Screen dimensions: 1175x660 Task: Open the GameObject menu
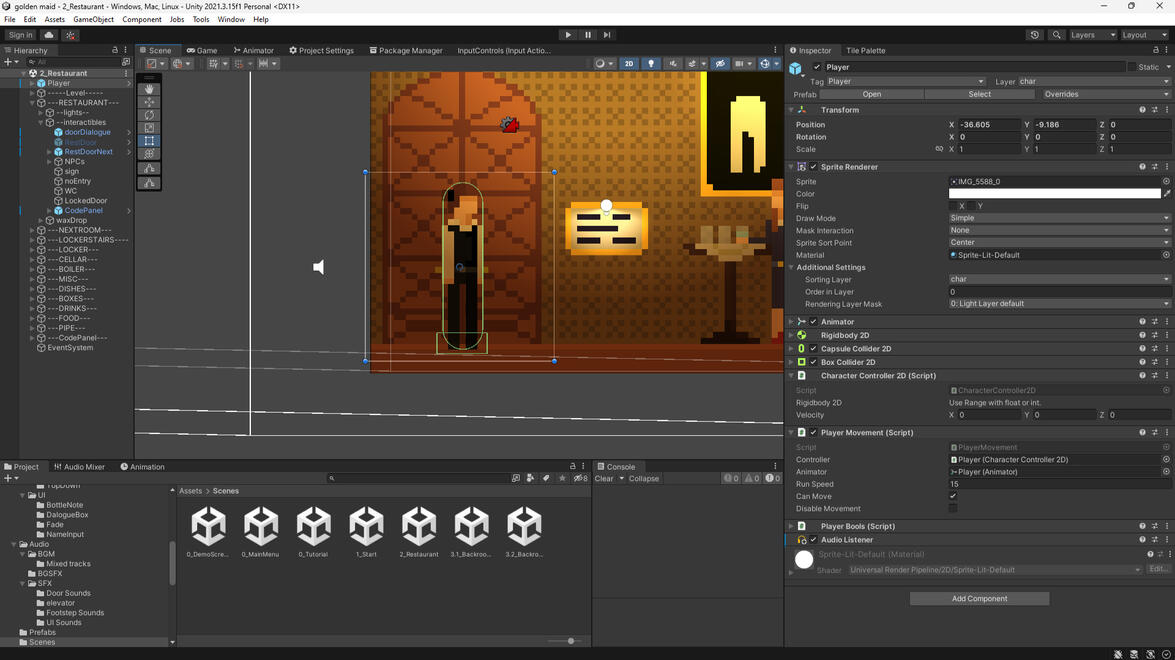click(93, 19)
